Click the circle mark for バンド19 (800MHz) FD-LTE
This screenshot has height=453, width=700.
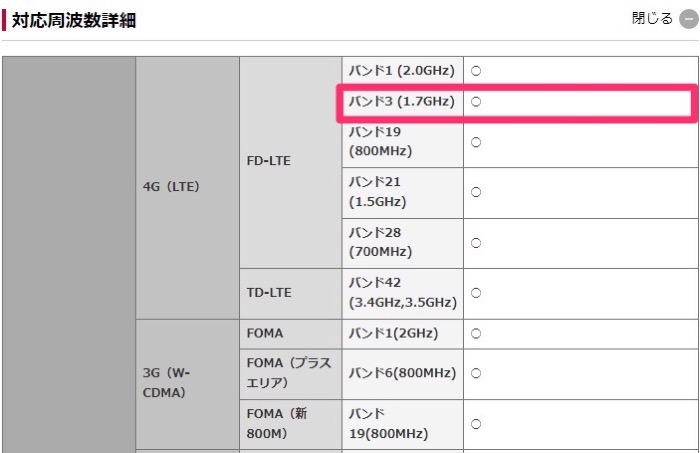click(x=476, y=142)
